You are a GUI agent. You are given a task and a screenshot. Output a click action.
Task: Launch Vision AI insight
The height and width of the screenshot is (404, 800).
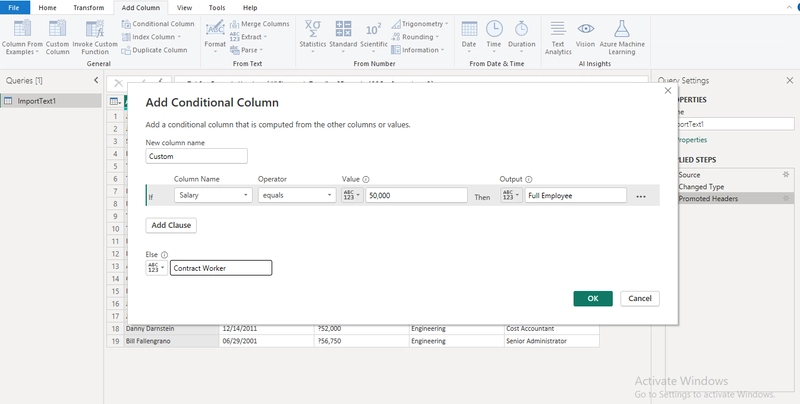tap(585, 36)
